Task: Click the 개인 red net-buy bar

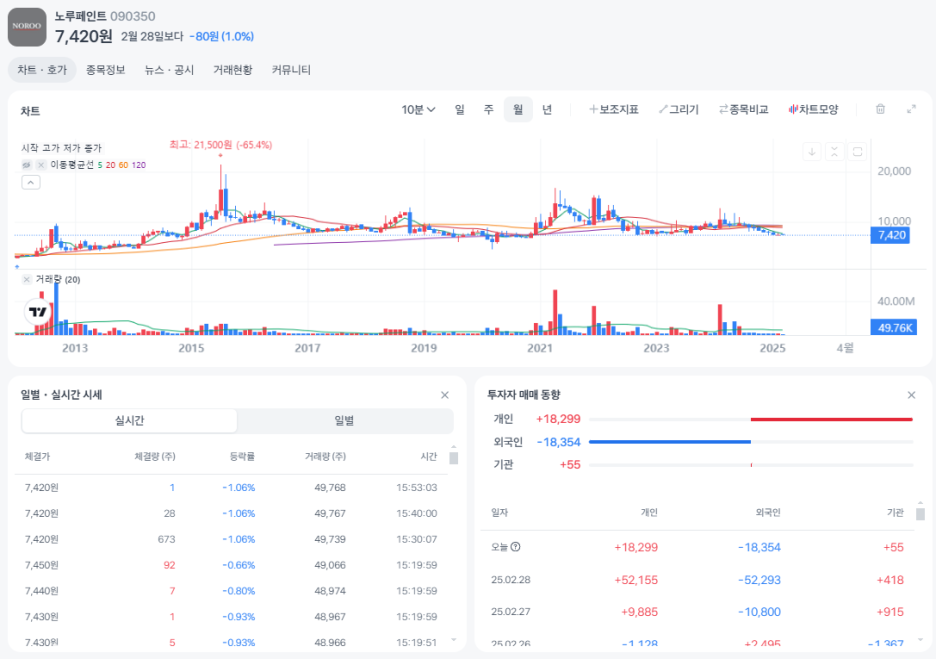Action: pyautogui.click(x=832, y=420)
